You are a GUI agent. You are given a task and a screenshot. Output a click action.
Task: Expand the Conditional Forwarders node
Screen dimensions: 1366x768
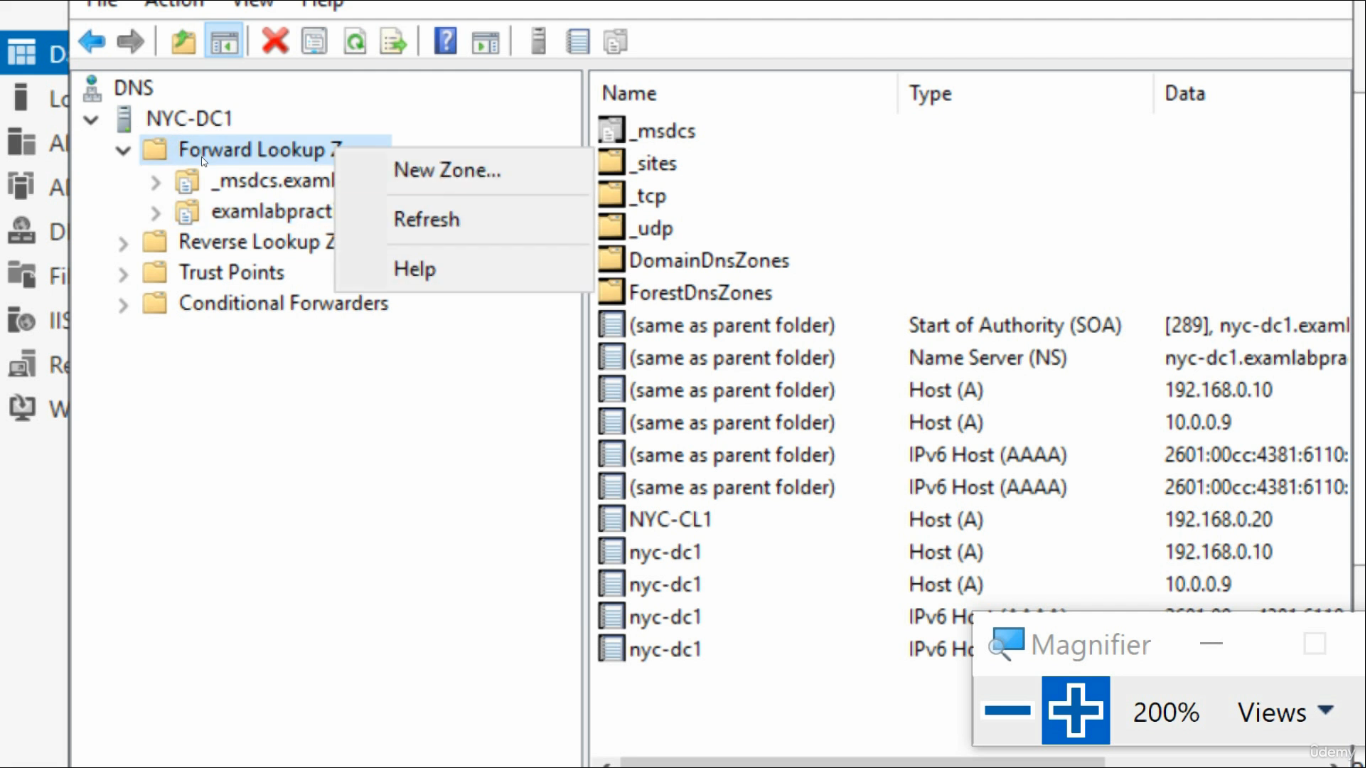123,304
